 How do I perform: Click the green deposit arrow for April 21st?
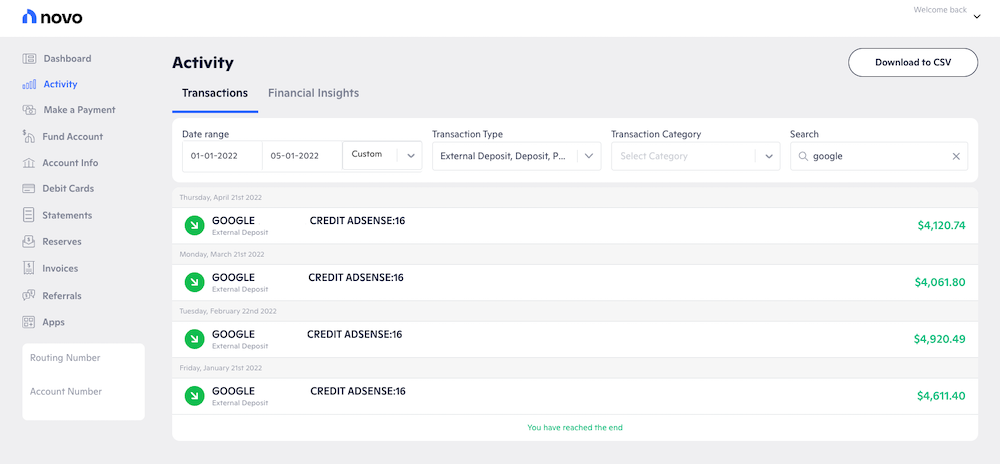(x=195, y=226)
